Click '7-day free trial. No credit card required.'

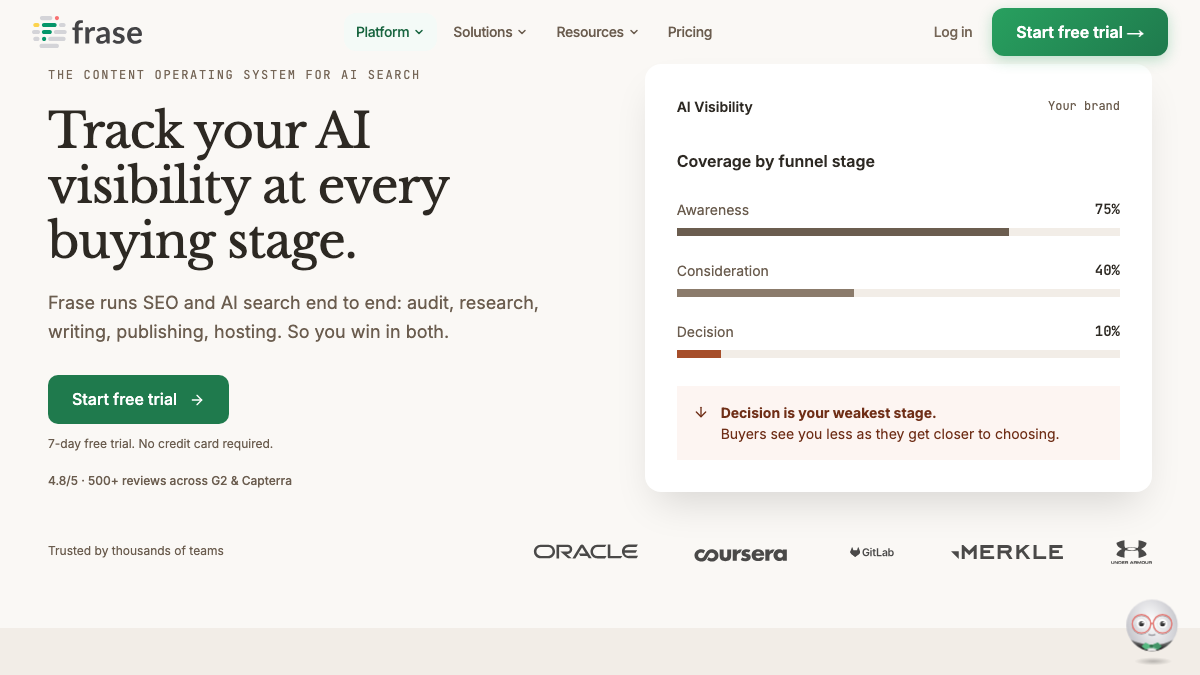click(x=160, y=443)
